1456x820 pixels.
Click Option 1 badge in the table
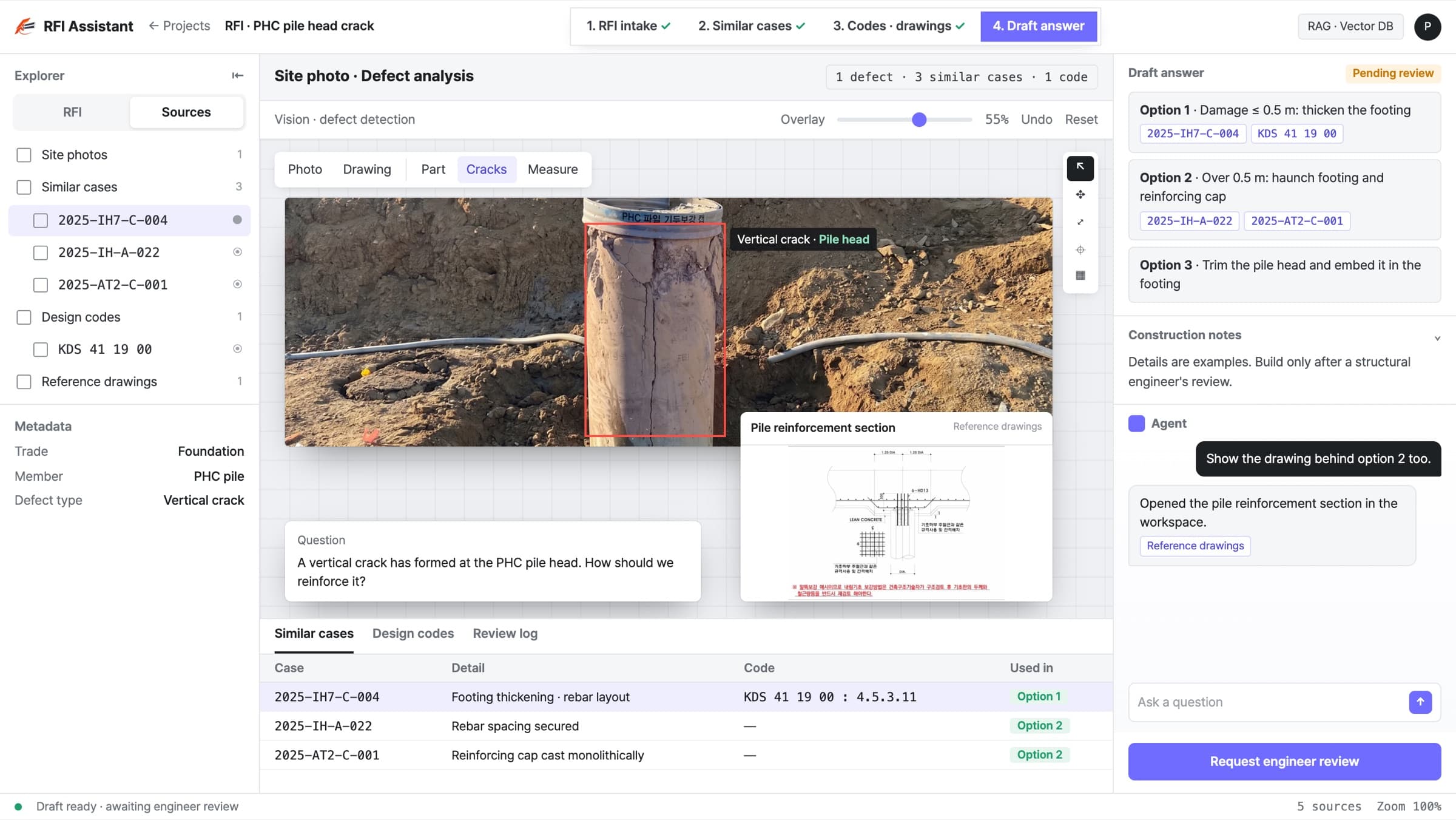[1039, 697]
